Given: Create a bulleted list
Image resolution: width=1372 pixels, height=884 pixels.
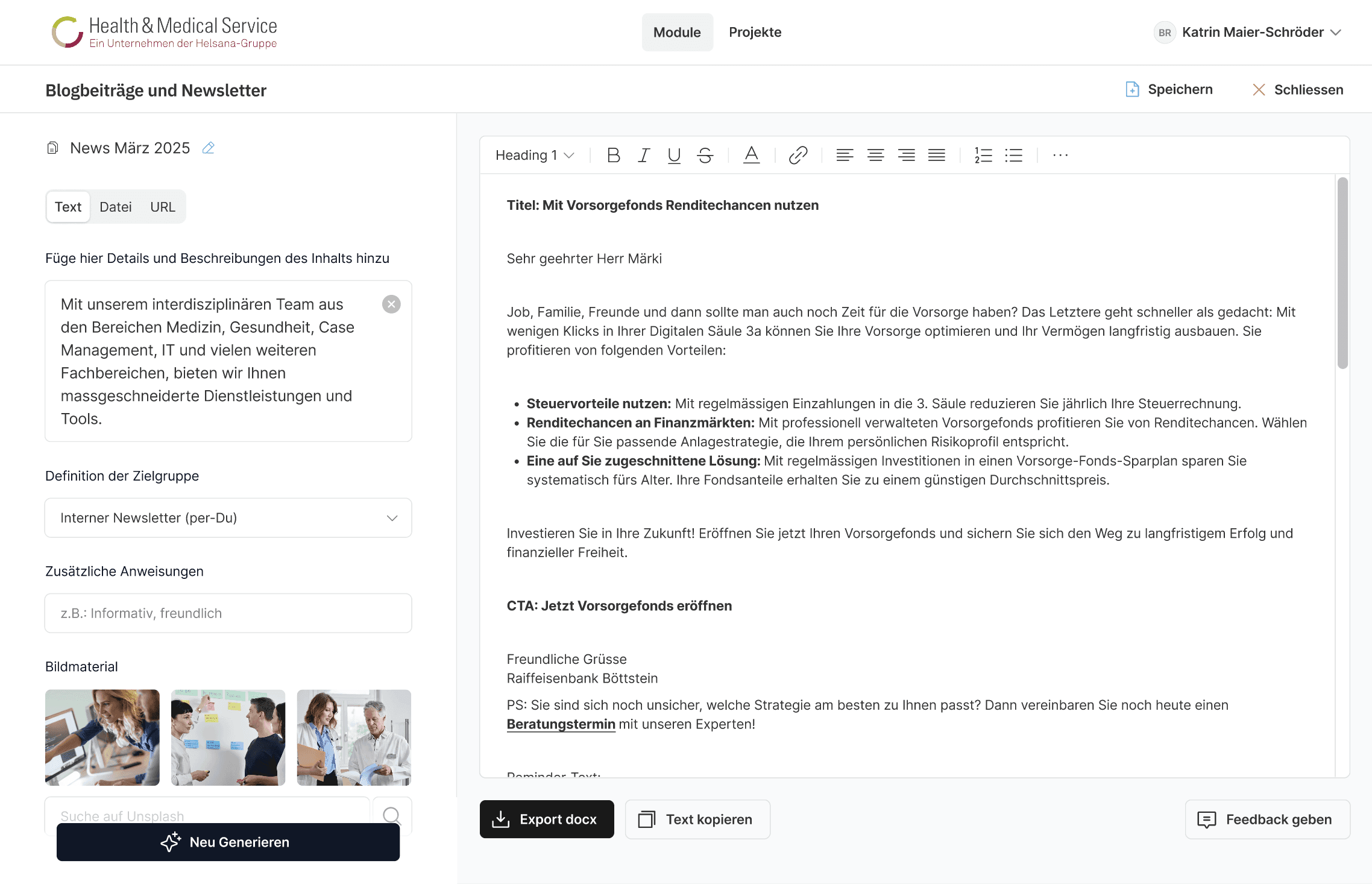Looking at the screenshot, I should (1013, 156).
